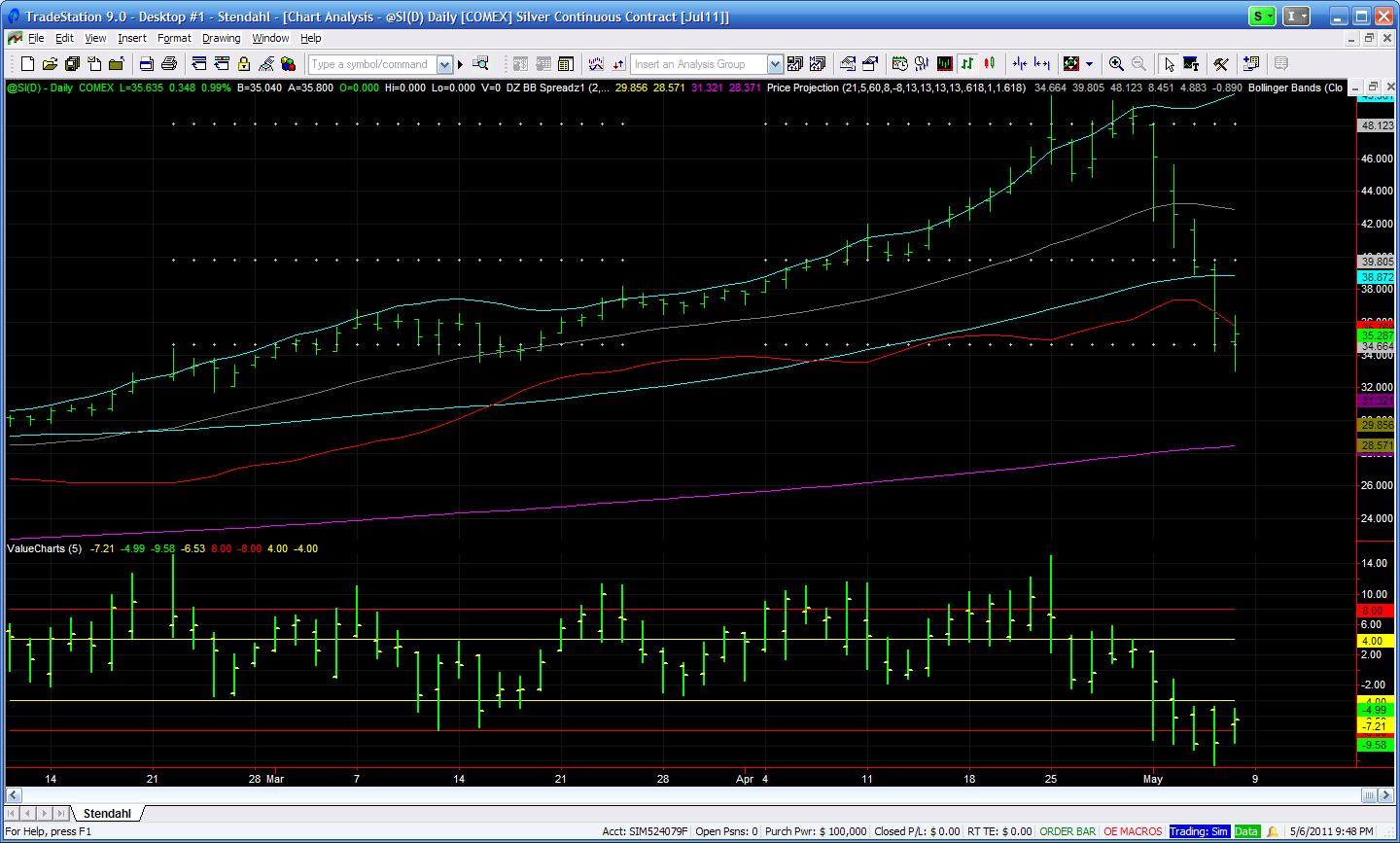Click the padlock lock icon in toolbar

tap(243, 64)
